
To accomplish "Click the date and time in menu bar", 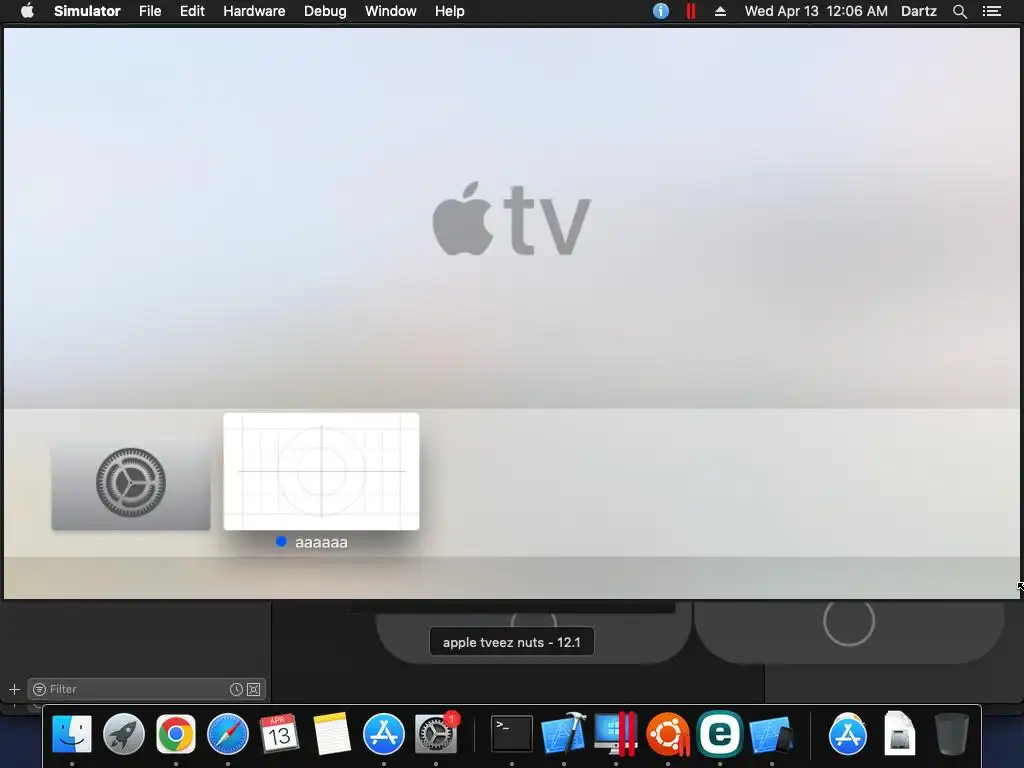I will 816,11.
